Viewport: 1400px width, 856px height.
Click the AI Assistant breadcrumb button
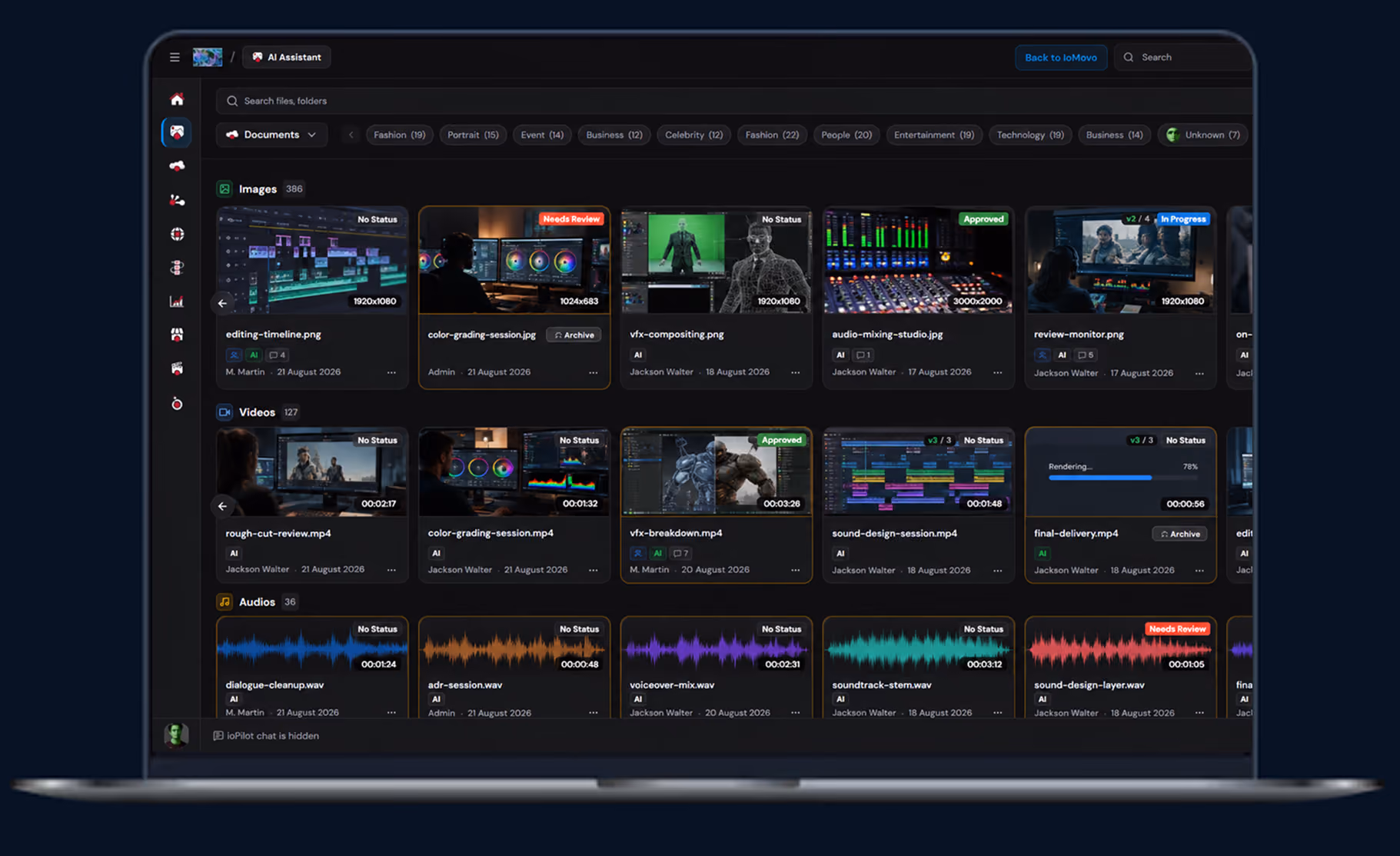(287, 57)
